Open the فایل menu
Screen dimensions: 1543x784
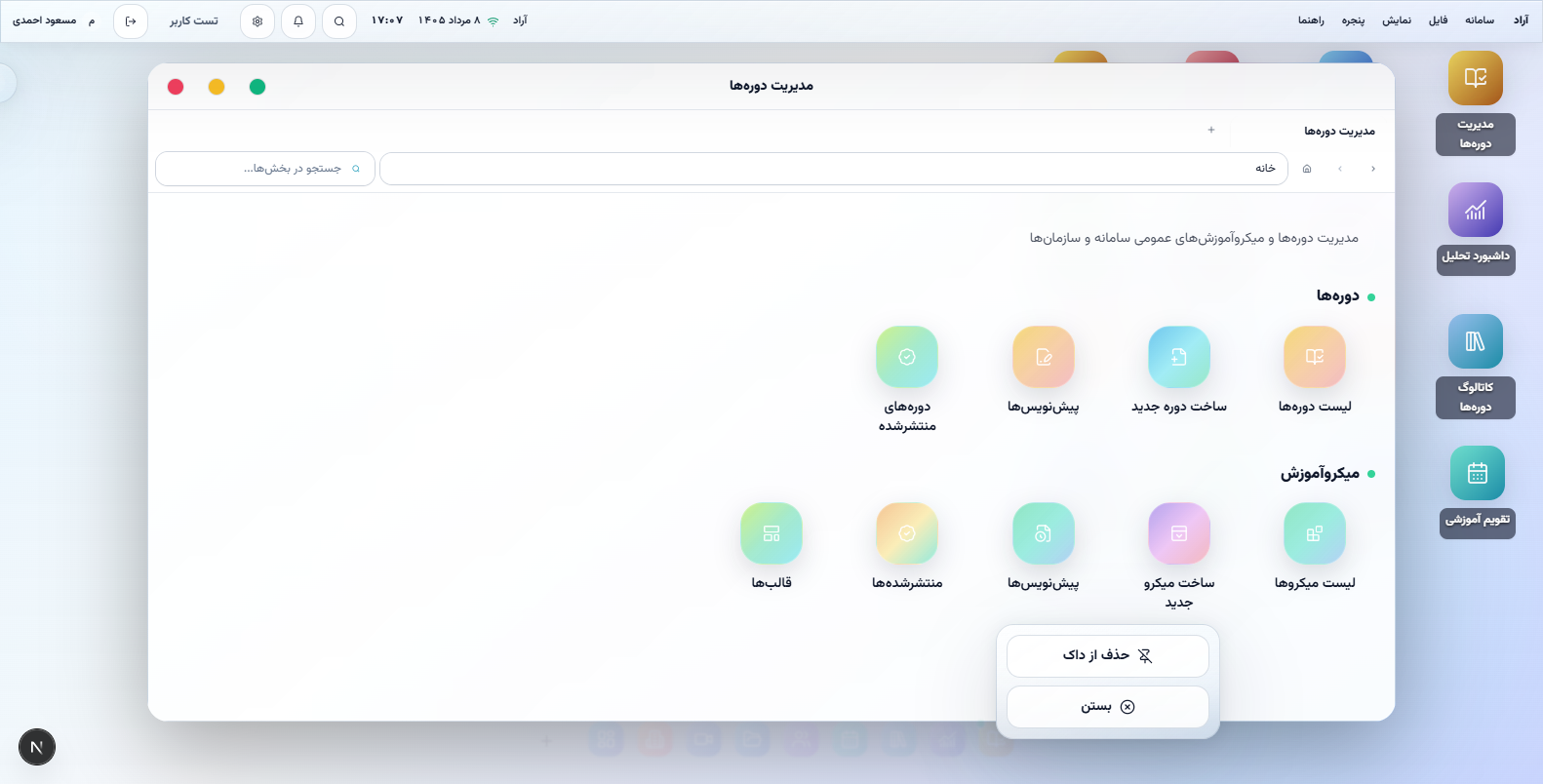tap(1439, 20)
